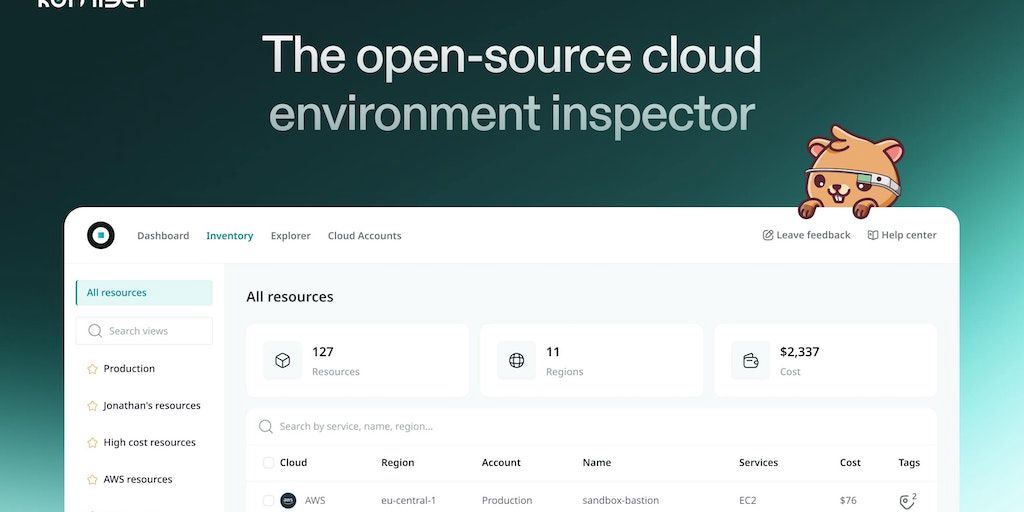Viewport: 1024px width, 512px height.
Task: Open the Dashboard tab
Action: pyautogui.click(x=163, y=236)
